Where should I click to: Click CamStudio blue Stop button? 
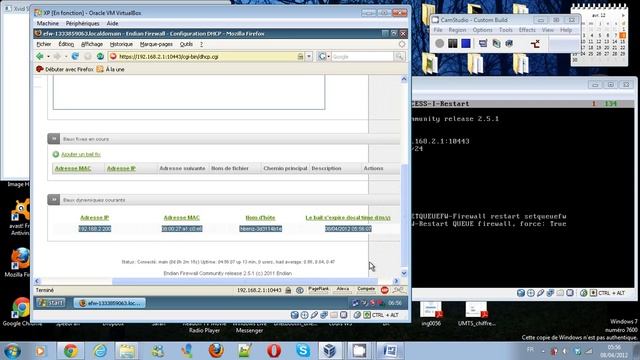[x=466, y=43]
